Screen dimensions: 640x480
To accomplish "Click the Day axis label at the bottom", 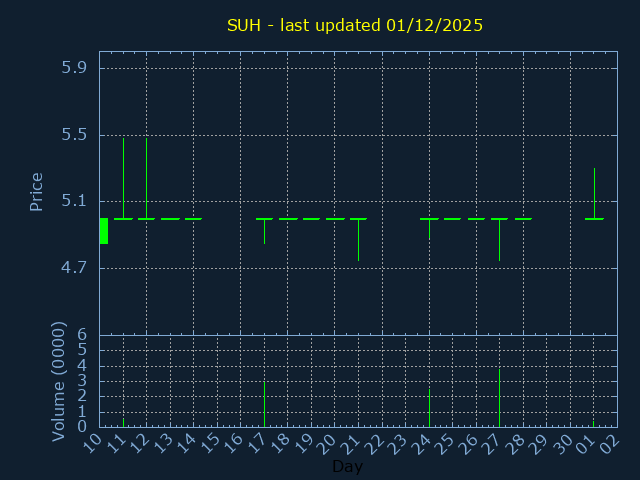I will pyautogui.click(x=347, y=467).
